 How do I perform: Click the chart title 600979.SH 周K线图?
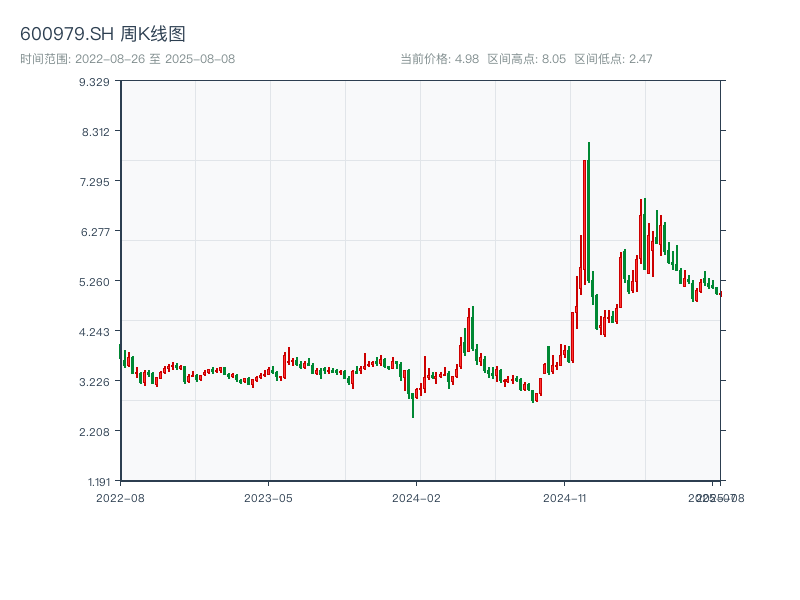click(102, 34)
